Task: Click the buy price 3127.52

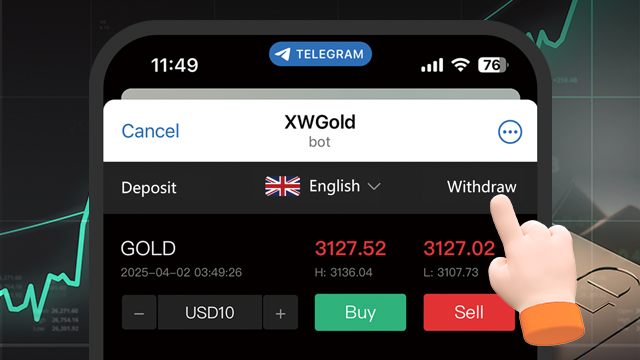Action: point(350,249)
